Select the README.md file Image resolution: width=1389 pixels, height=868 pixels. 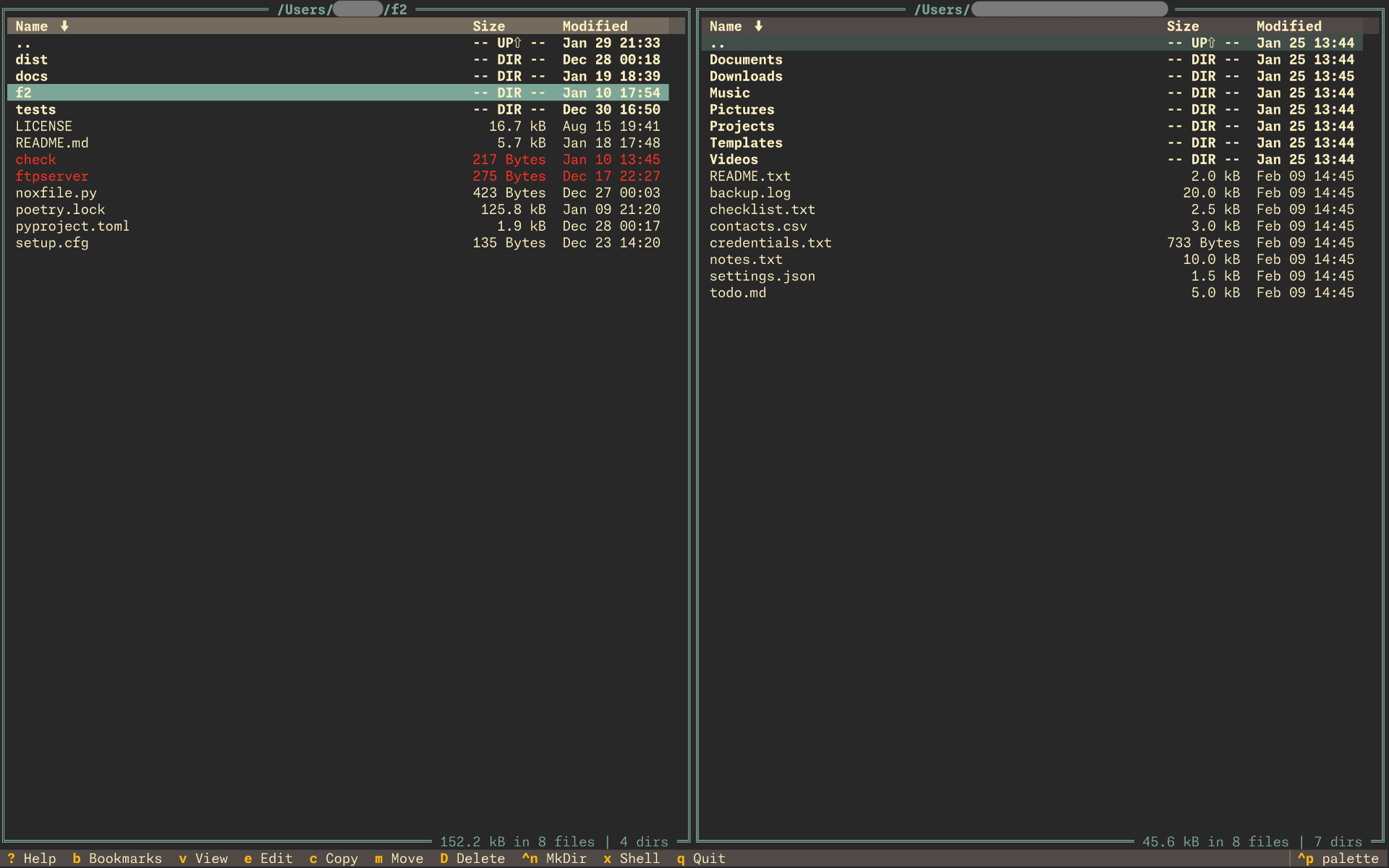(338, 142)
